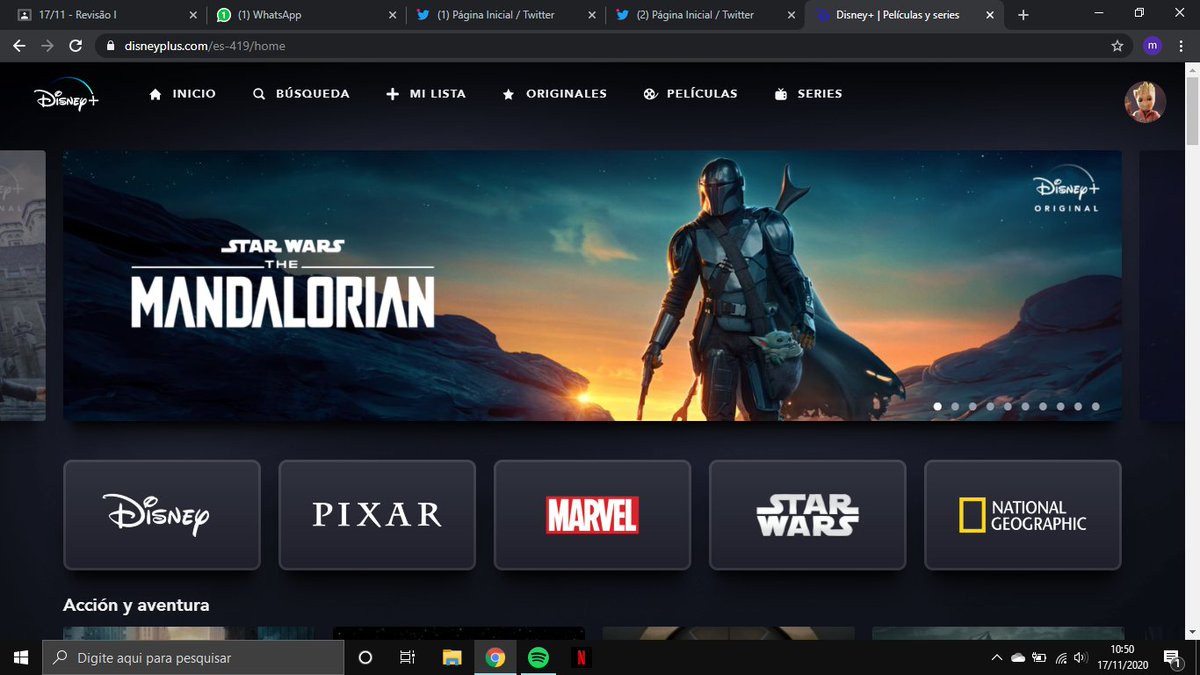Open a new browser tab
1200x675 pixels.
point(1022,15)
